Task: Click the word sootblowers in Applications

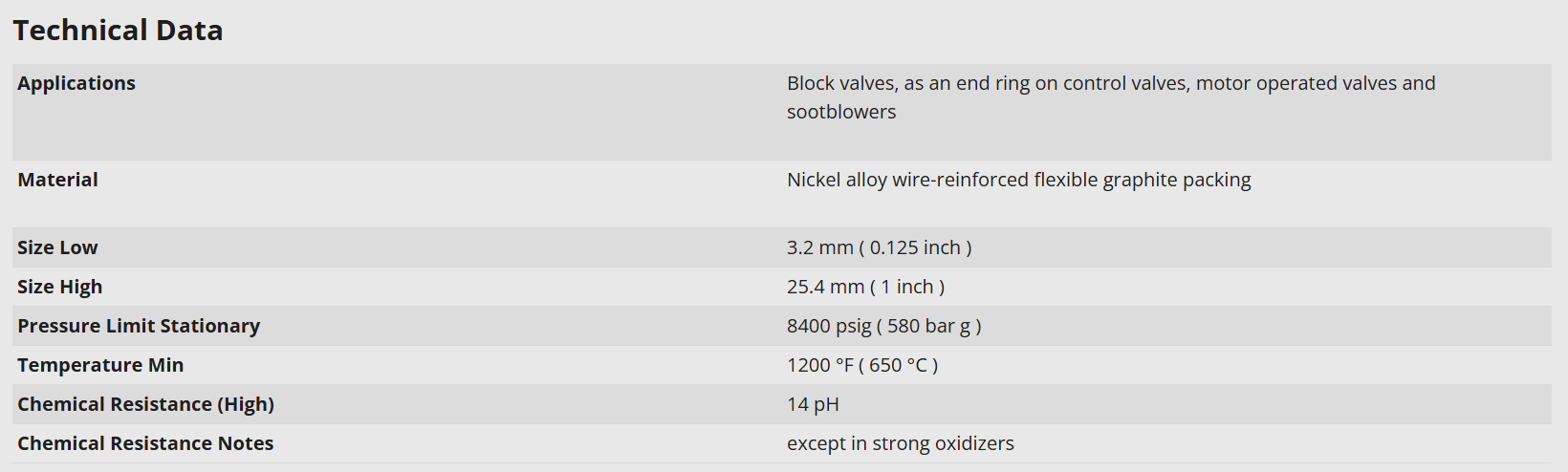Action: [841, 112]
